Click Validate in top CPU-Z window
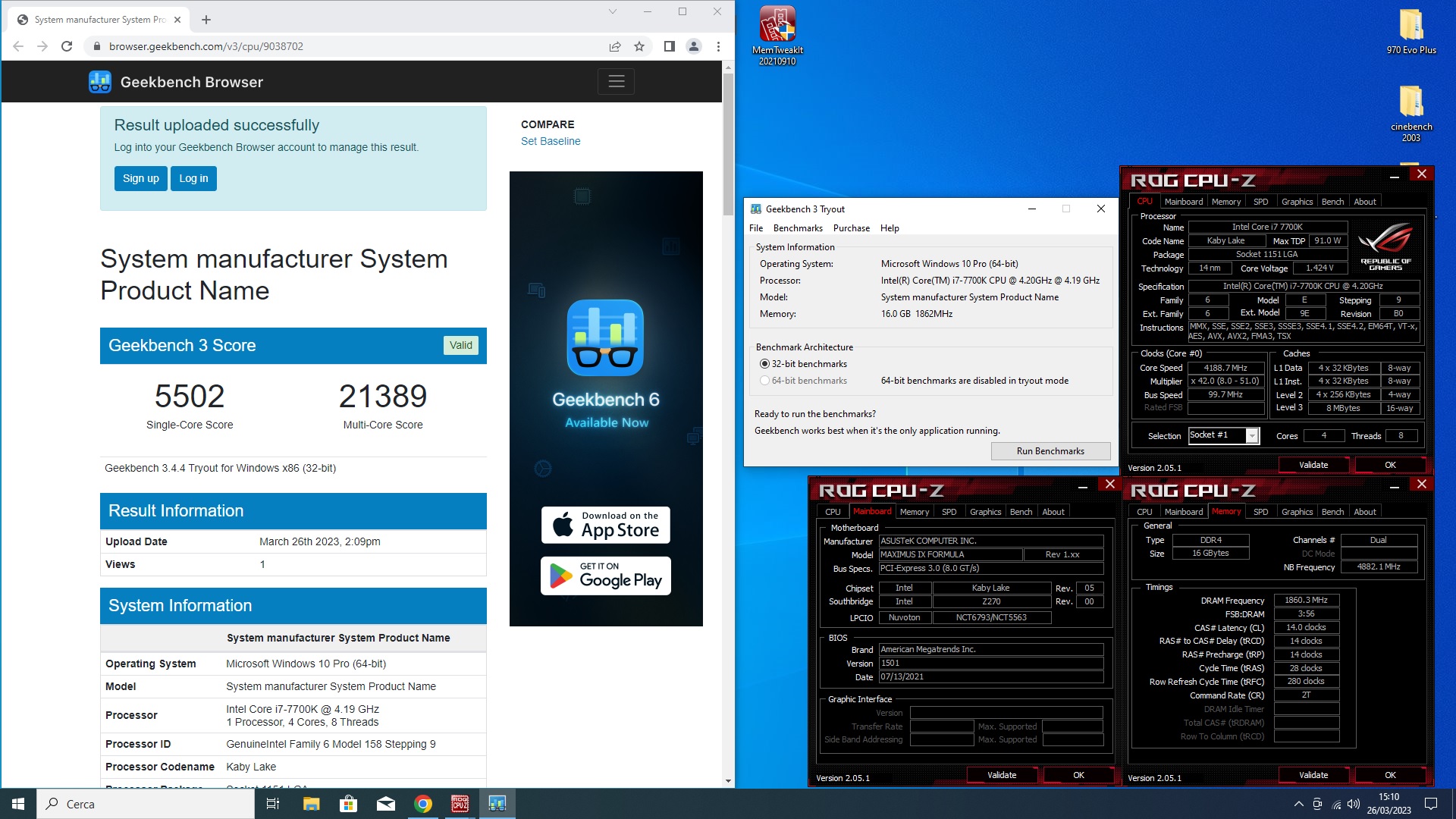The height and width of the screenshot is (819, 1456). click(x=1313, y=465)
